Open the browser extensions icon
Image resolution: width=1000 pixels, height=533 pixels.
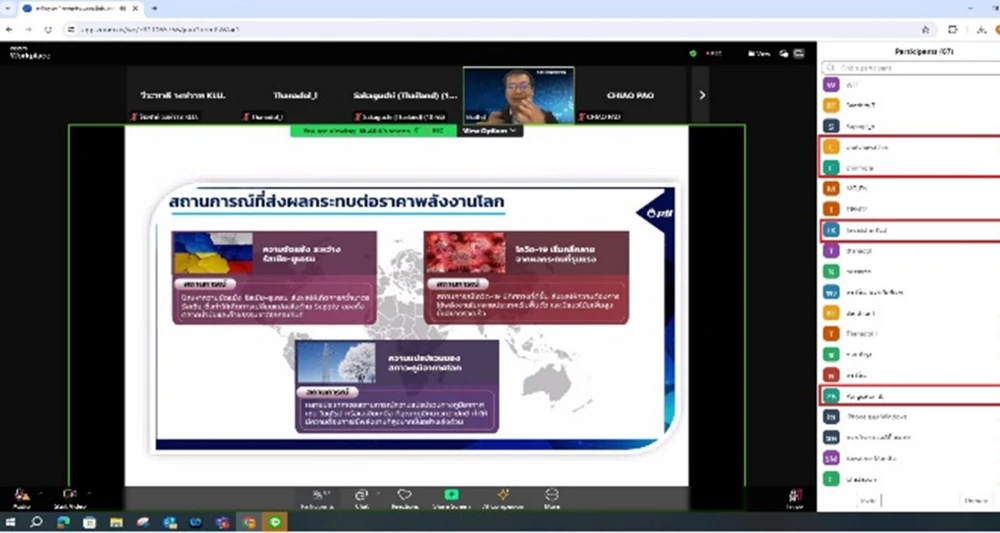pos(953,29)
